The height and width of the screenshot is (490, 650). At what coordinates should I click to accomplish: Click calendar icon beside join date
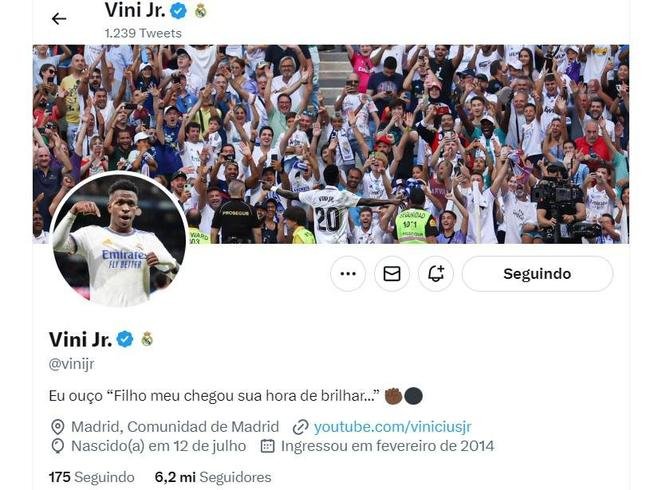pyautogui.click(x=267, y=446)
